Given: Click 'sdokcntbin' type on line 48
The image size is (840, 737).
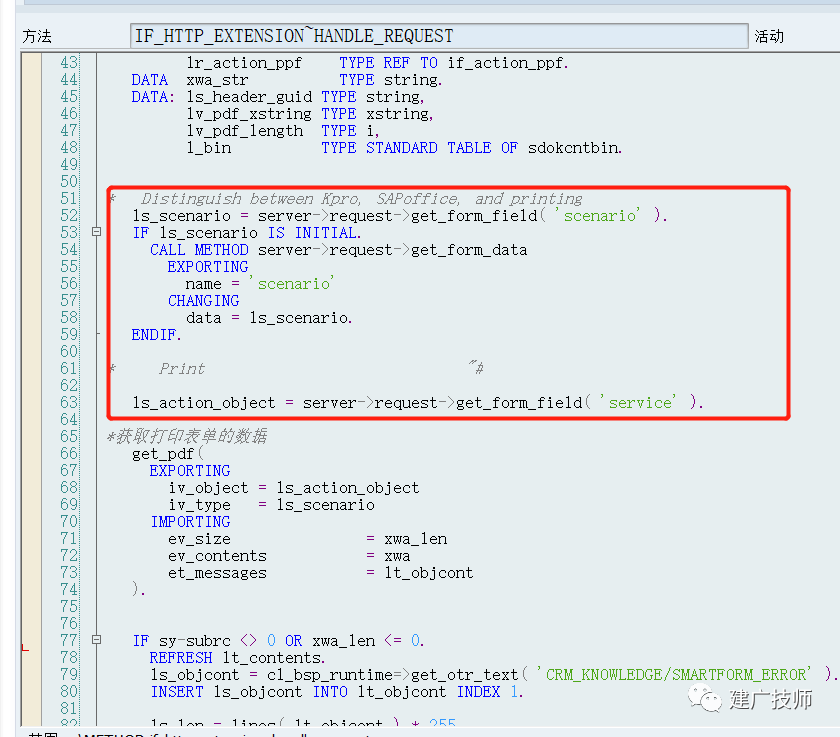Looking at the screenshot, I should click(575, 148).
